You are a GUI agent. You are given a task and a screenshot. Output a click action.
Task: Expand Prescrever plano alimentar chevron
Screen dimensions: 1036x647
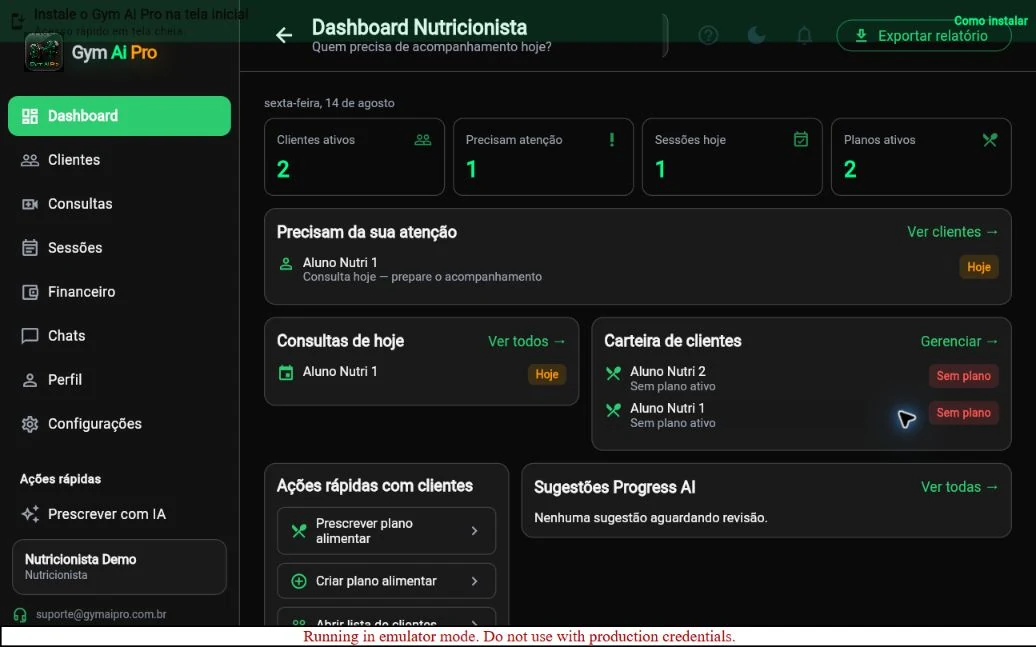click(x=474, y=531)
